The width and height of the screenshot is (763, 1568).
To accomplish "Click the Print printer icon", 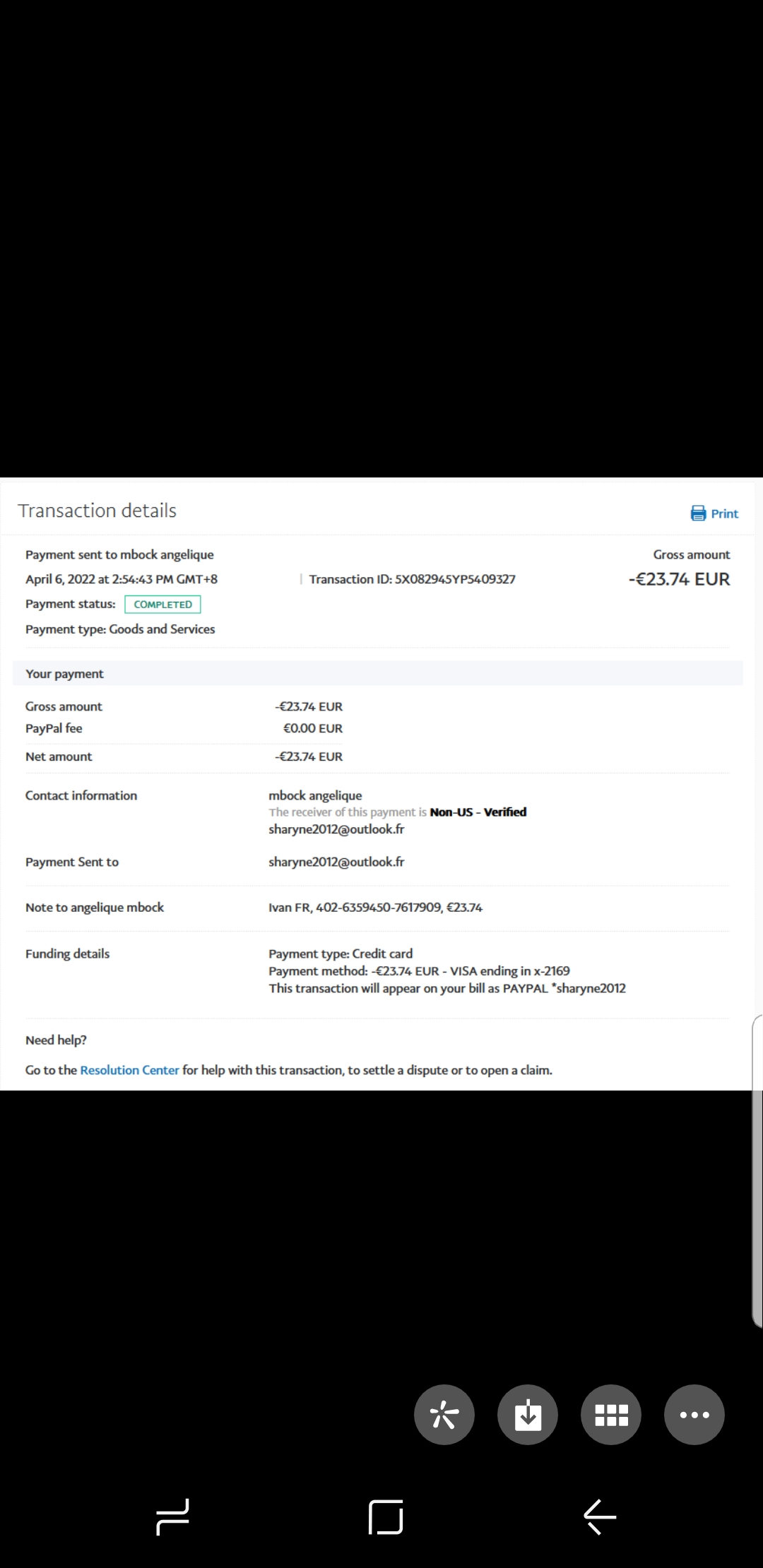I will (x=698, y=513).
